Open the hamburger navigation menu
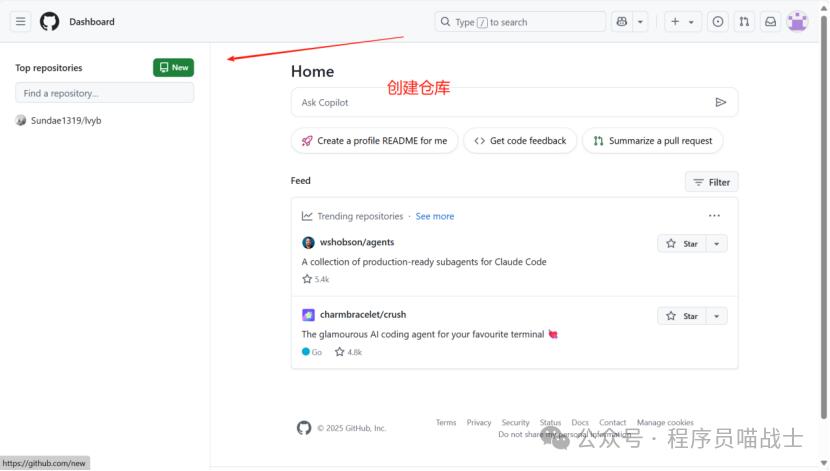Screen dimensions: 830x471 point(20,22)
